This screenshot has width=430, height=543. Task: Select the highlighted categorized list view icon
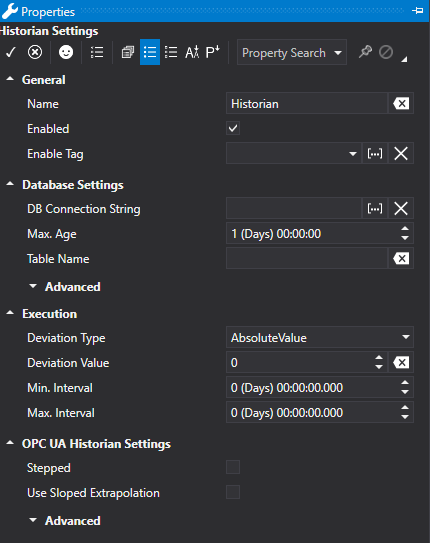tap(150, 52)
